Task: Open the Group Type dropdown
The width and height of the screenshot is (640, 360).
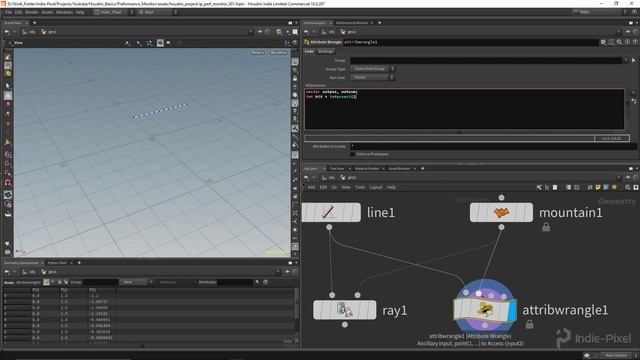Action: pos(372,69)
